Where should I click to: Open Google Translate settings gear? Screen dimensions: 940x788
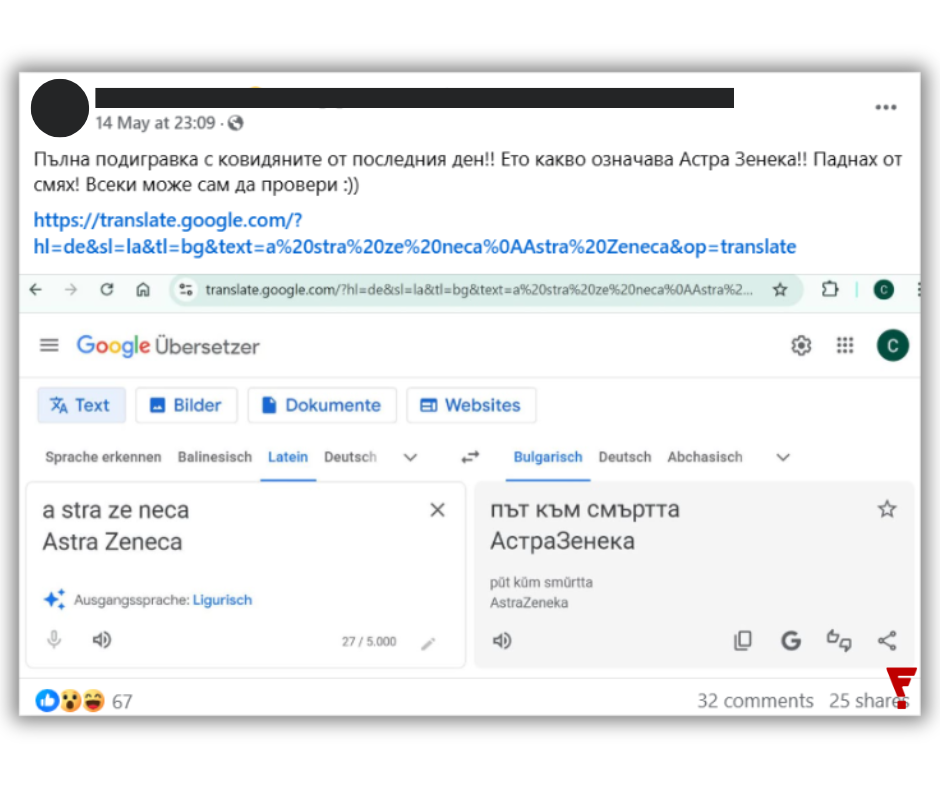801,345
